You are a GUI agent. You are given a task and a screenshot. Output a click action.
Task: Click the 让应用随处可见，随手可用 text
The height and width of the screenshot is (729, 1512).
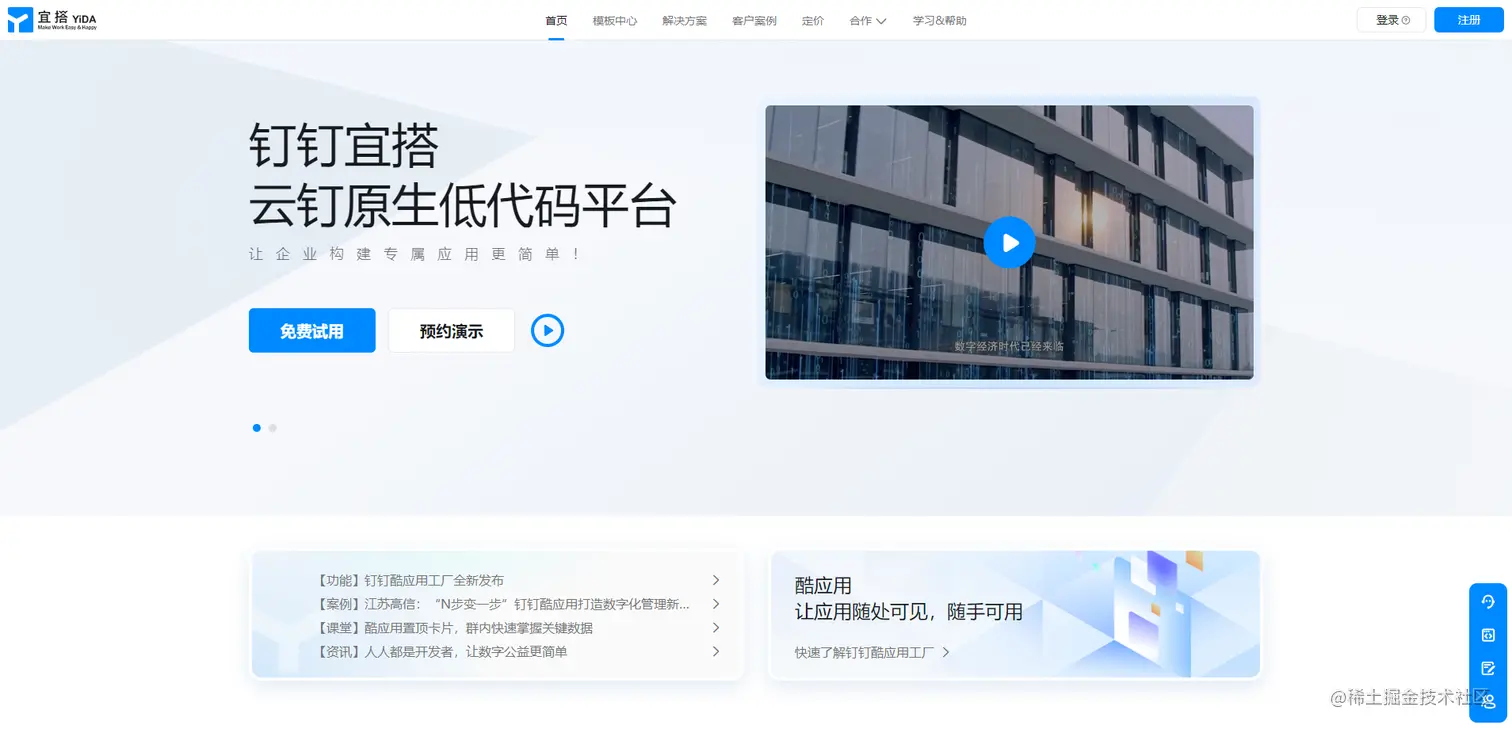(909, 612)
